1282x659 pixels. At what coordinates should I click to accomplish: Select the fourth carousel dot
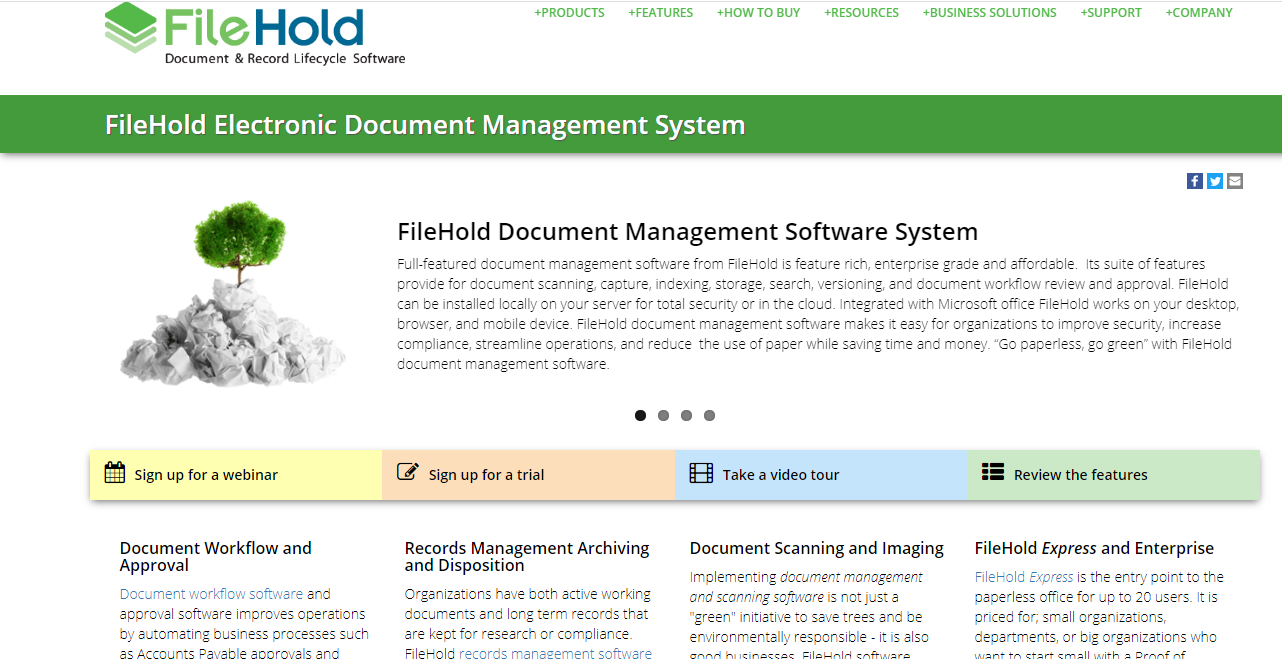click(x=710, y=415)
